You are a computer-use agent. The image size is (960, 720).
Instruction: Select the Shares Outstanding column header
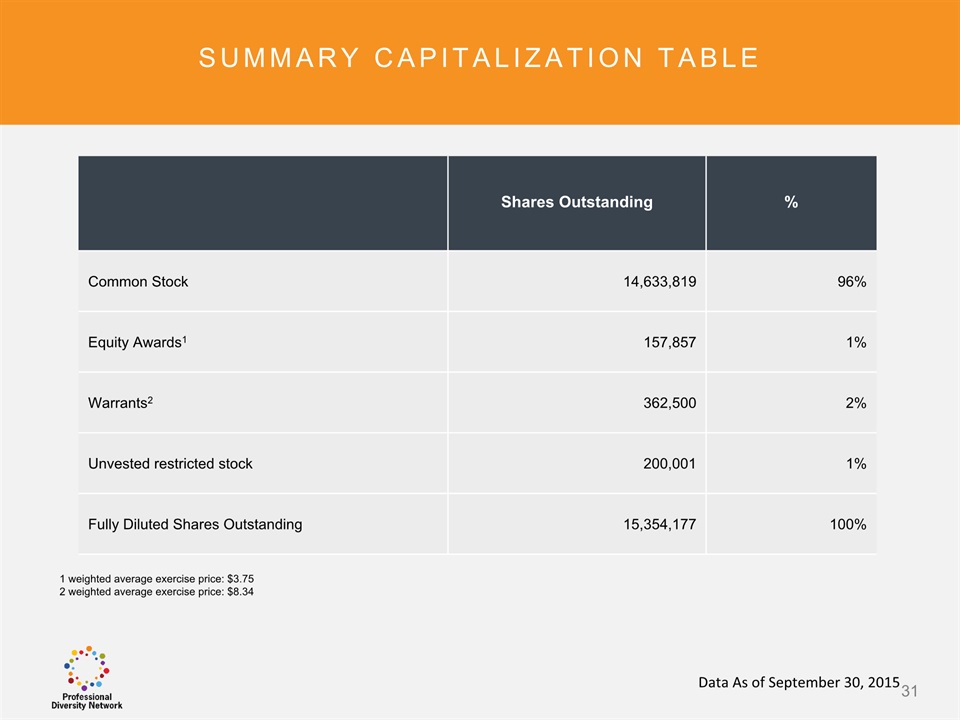576,202
